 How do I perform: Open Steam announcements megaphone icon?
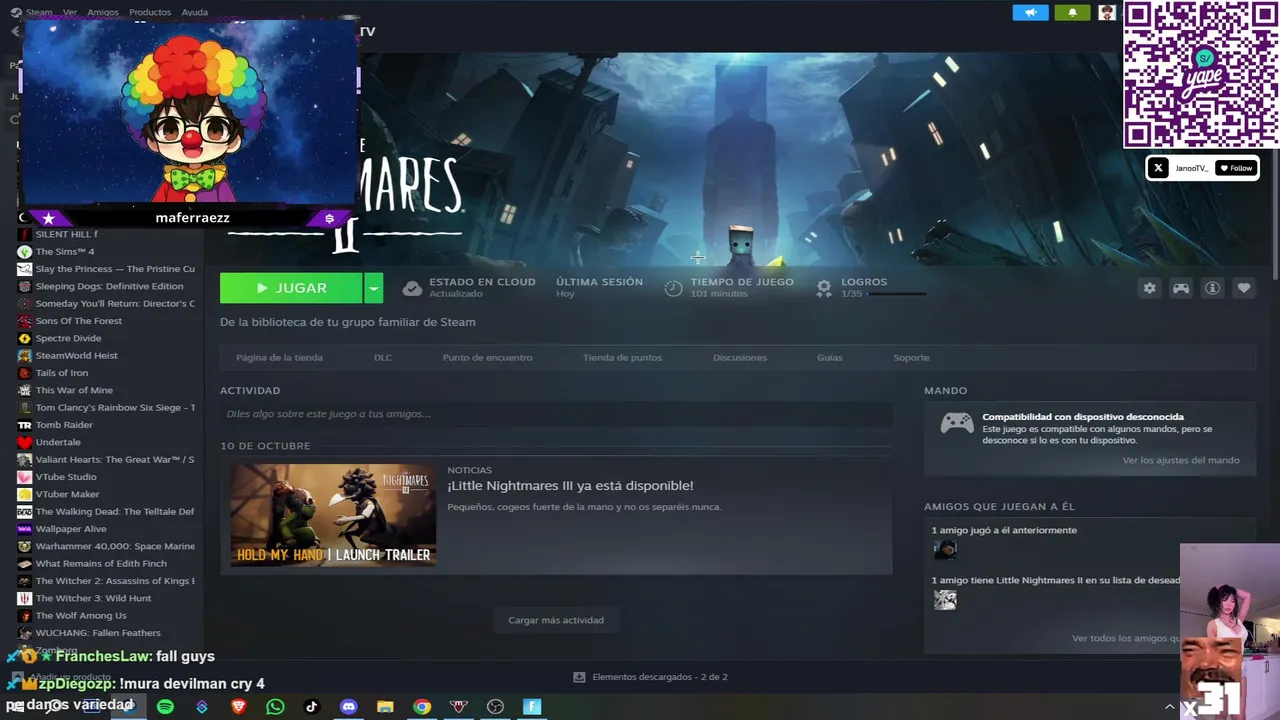click(1030, 13)
